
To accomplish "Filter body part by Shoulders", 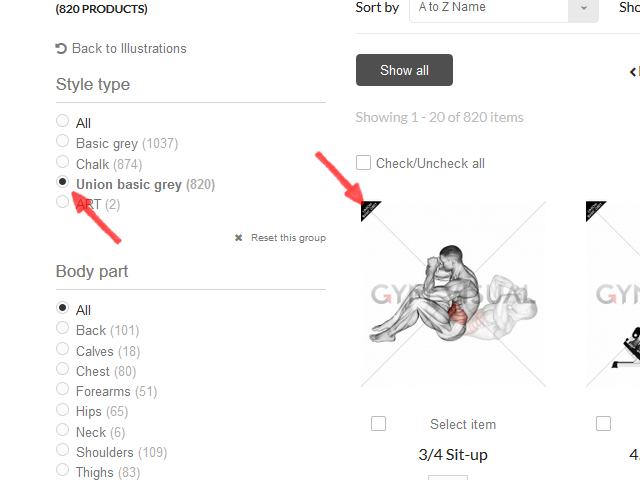I will pyautogui.click(x=62, y=450).
